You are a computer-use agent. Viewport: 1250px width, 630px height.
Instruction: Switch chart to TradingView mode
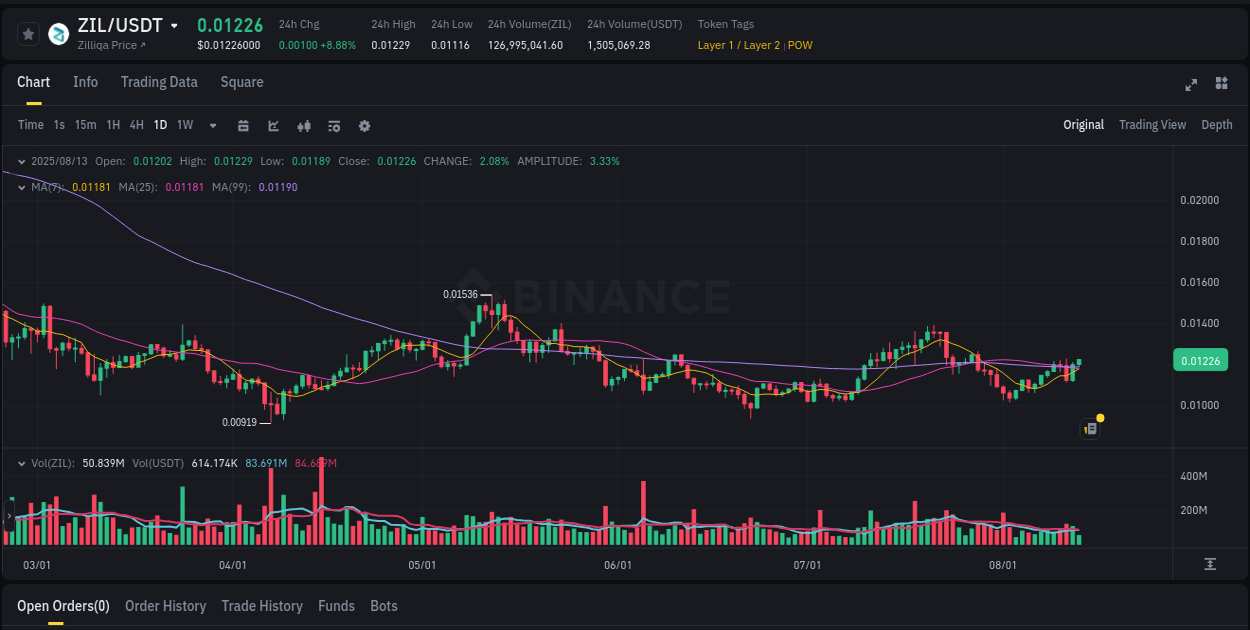pyautogui.click(x=1152, y=125)
